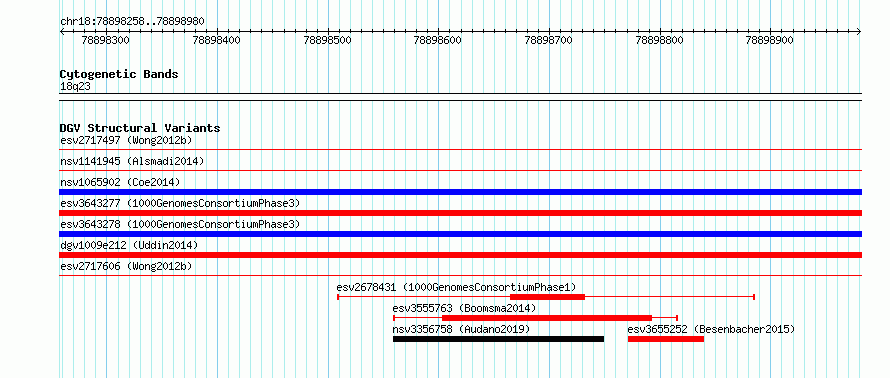This screenshot has width=890, height=378.
Task: Open variant esv2717606 (Wong2012b) label
Action: pos(126,266)
